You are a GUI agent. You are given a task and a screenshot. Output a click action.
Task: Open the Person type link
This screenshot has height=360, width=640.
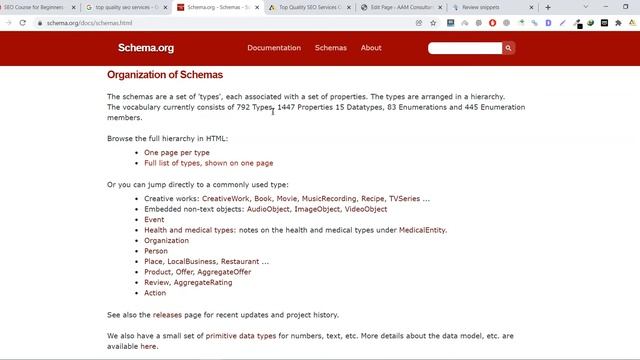coord(156,251)
